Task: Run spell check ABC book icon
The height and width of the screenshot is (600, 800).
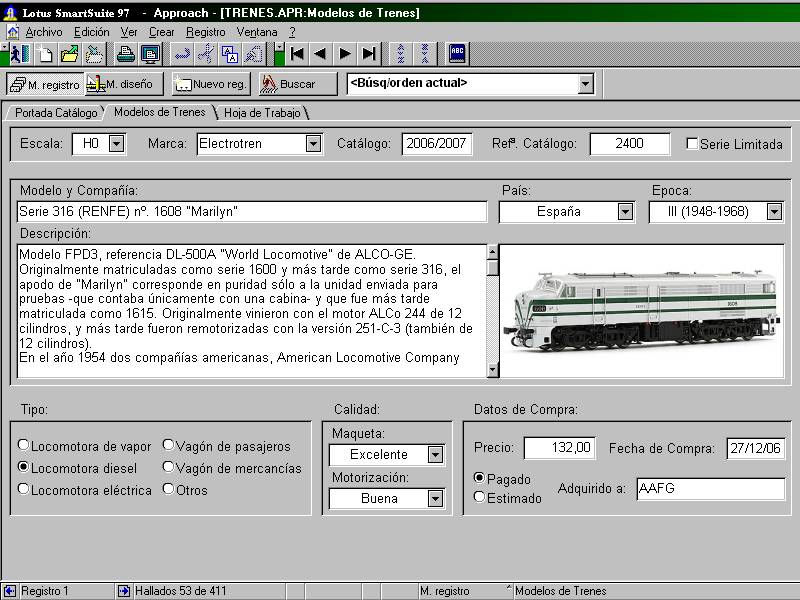Action: point(457,54)
